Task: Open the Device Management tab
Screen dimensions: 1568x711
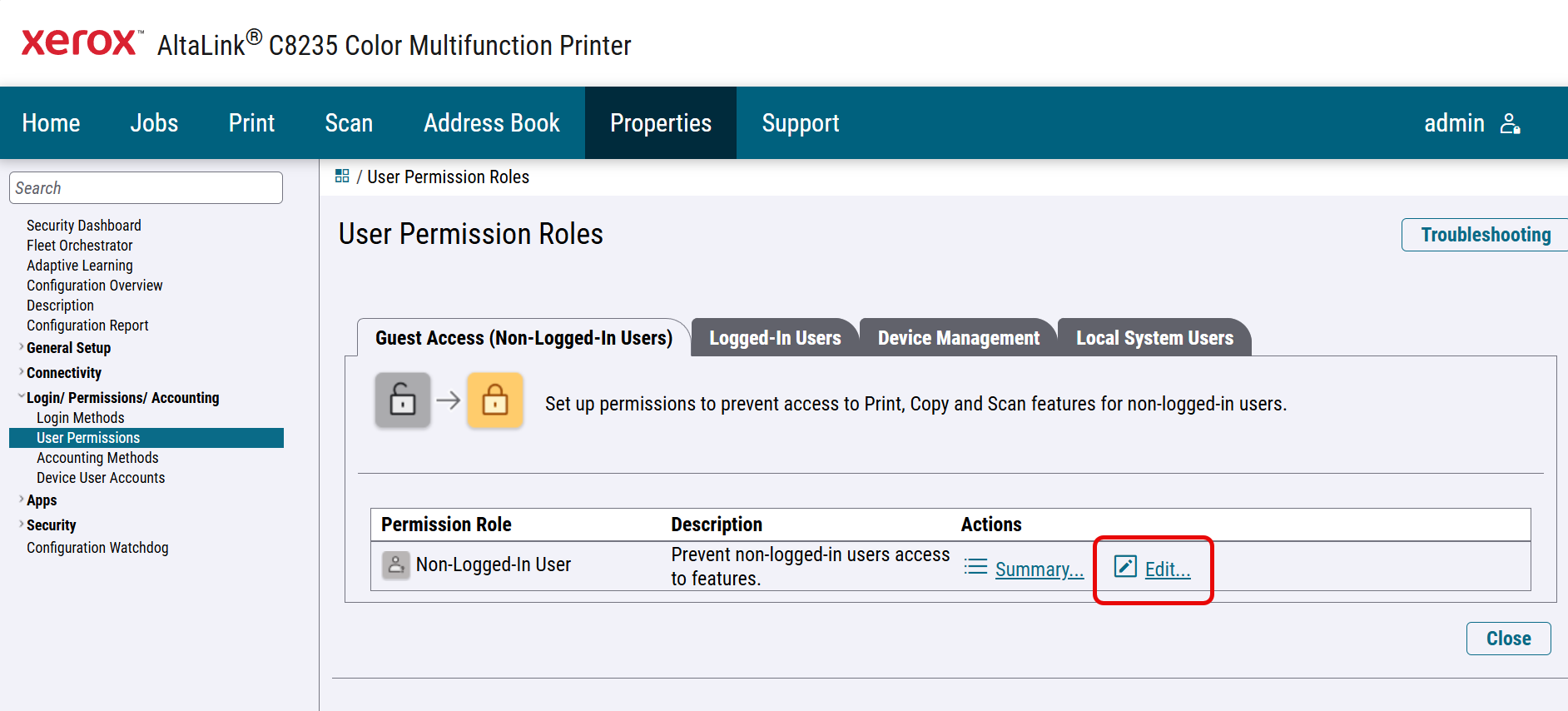Action: [x=958, y=338]
